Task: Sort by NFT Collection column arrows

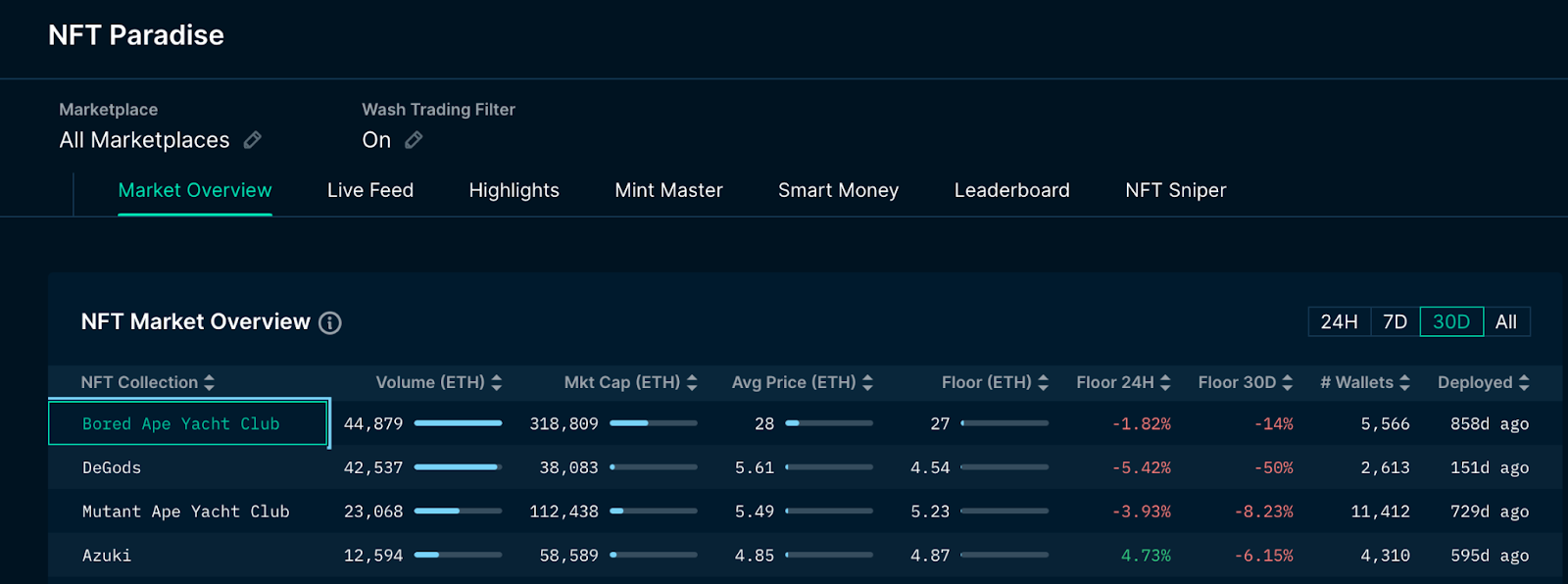Action: [210, 382]
